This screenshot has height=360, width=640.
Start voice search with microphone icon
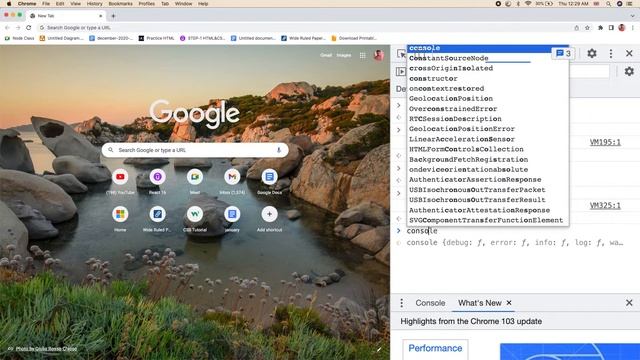[x=279, y=150]
